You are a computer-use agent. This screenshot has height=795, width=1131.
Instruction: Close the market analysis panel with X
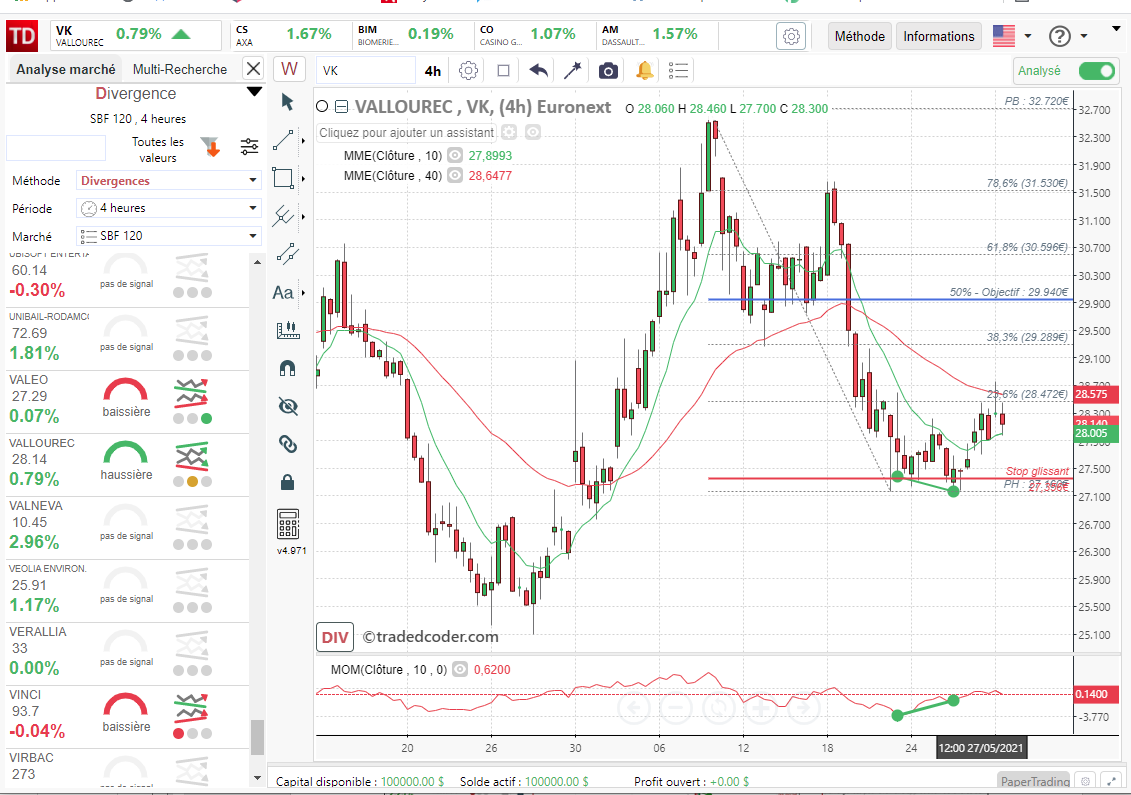[253, 69]
